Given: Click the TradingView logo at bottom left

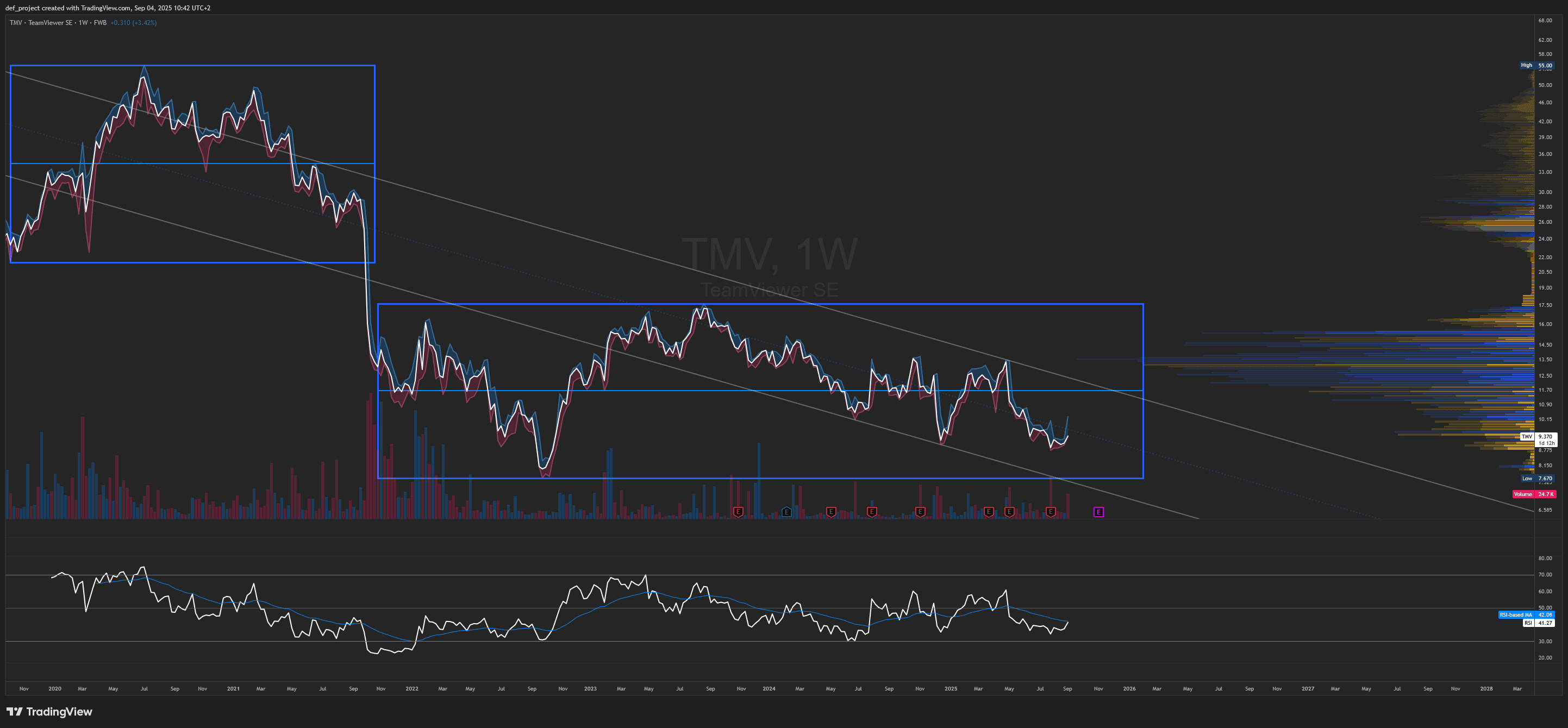Looking at the screenshot, I should click(49, 712).
